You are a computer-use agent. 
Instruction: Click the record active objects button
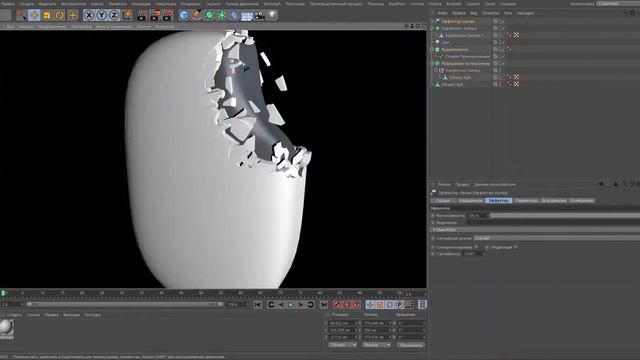[x=337, y=305]
